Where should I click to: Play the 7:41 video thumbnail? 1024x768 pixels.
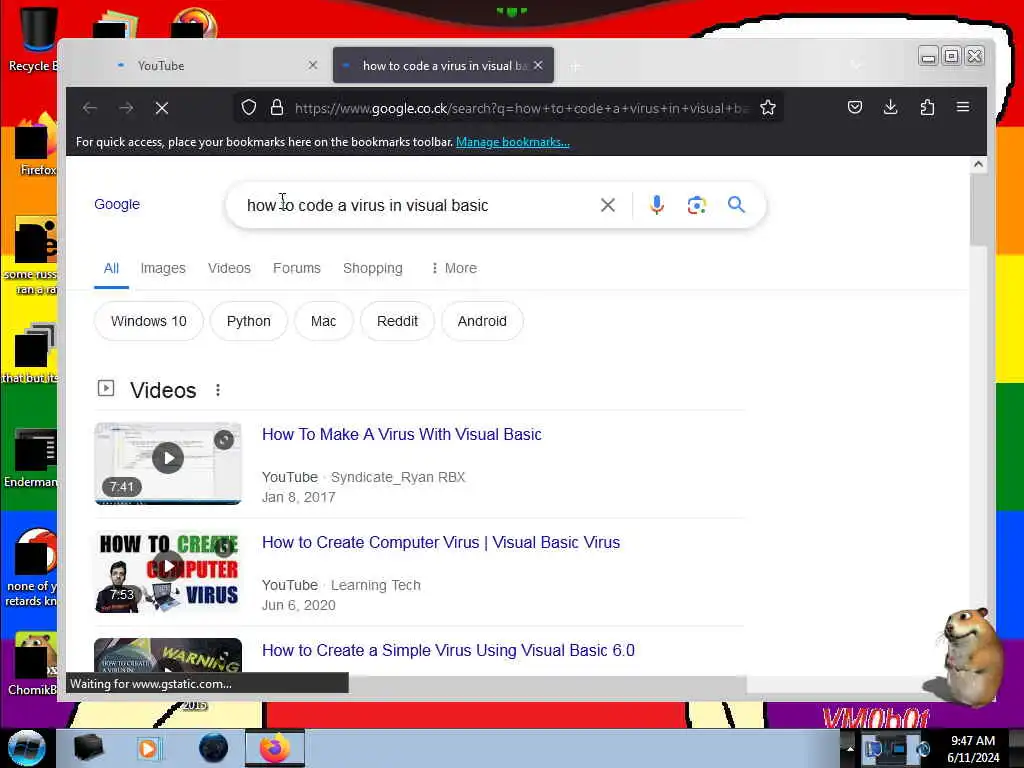(x=168, y=464)
